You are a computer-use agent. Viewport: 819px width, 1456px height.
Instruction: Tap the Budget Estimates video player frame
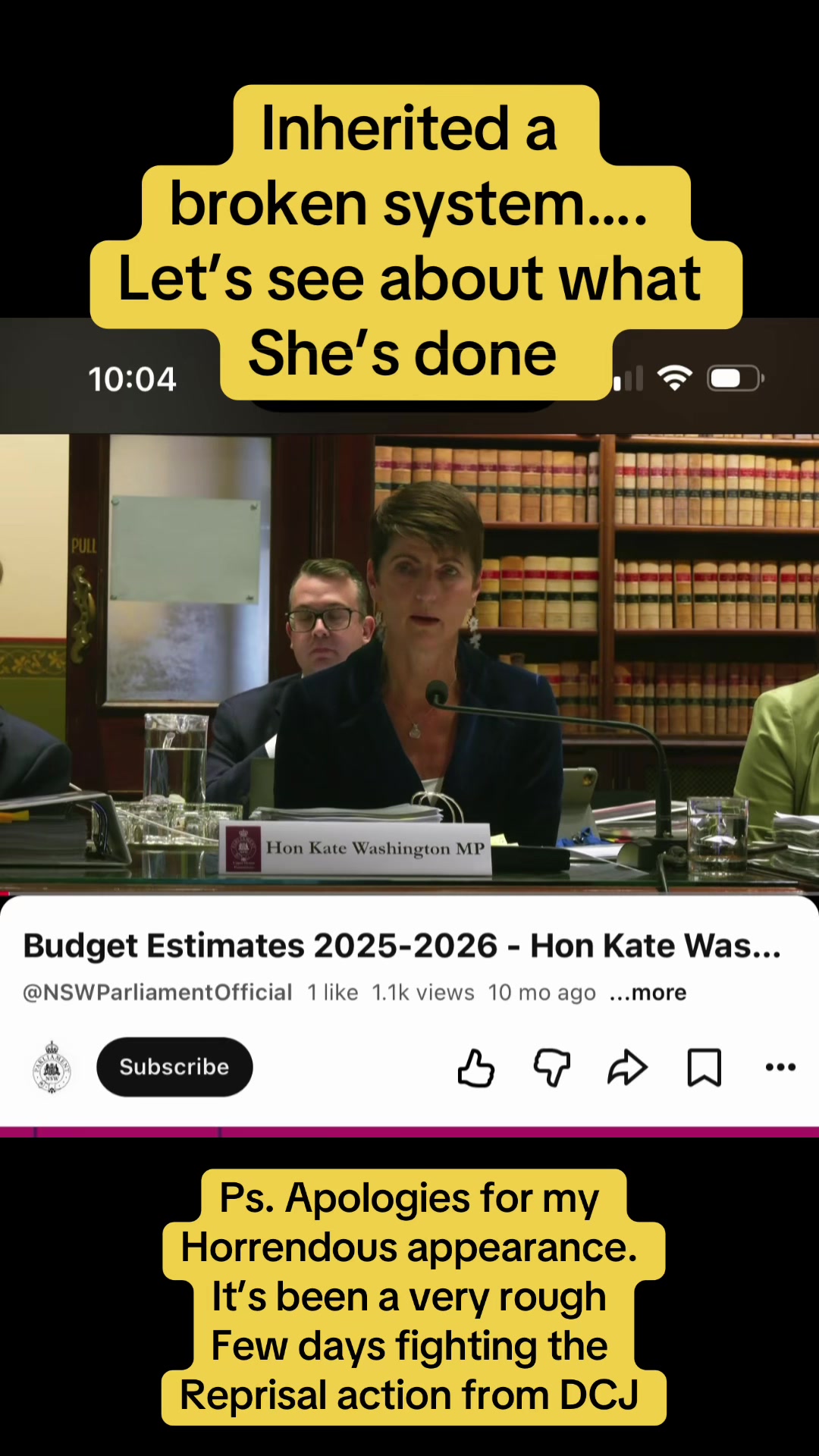[x=409, y=664]
